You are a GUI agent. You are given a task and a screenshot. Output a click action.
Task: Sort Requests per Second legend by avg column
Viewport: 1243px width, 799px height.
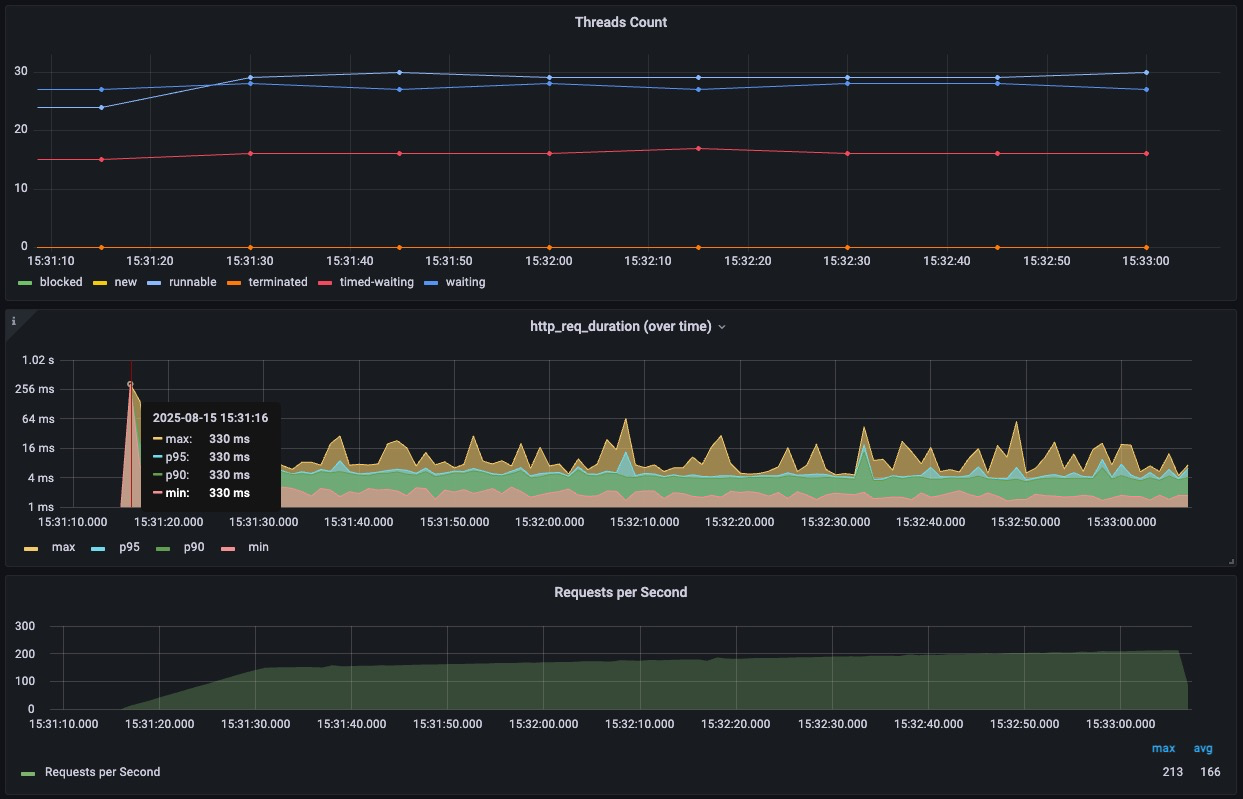(1203, 748)
